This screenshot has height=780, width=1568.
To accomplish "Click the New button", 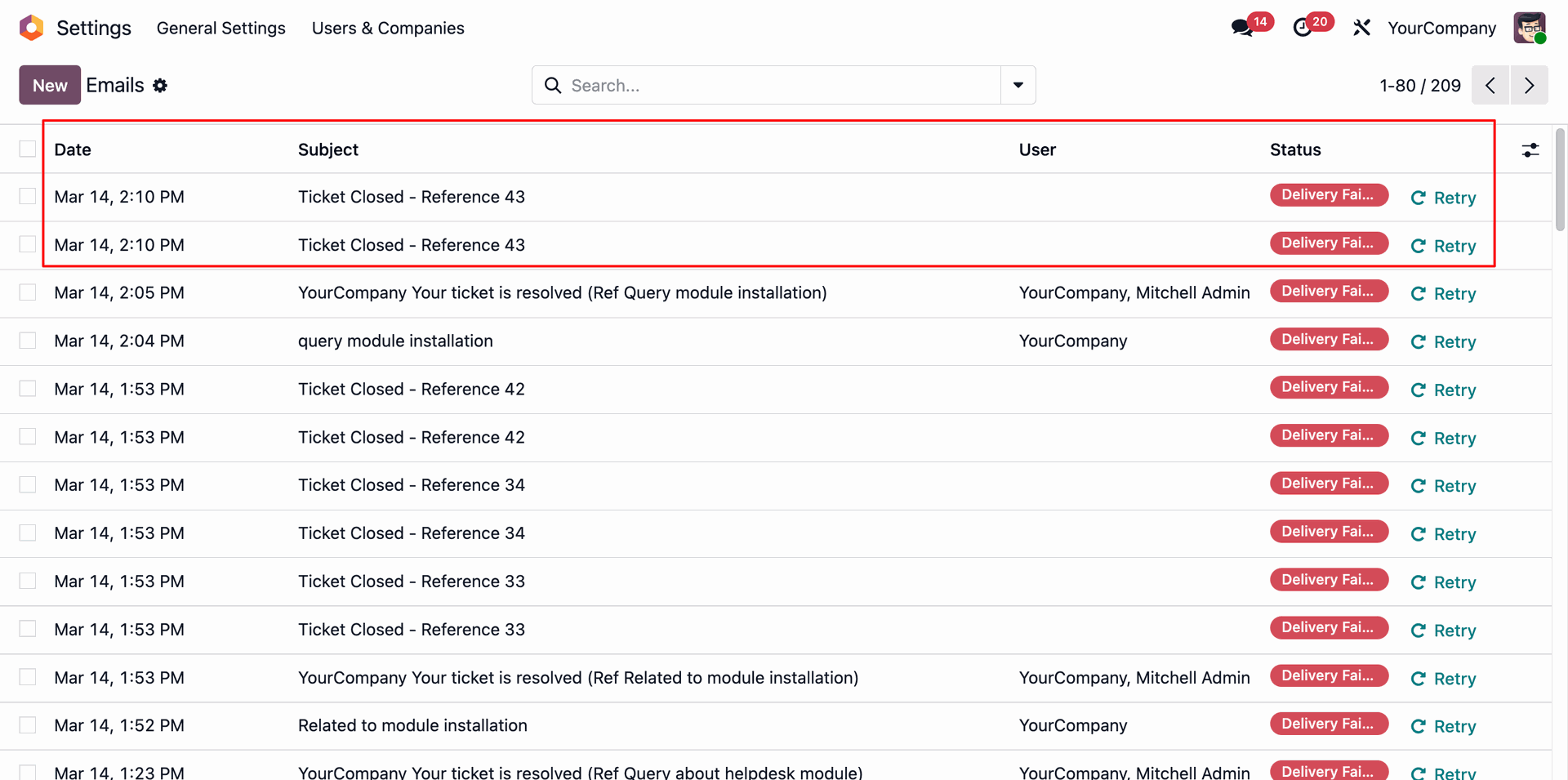I will pyautogui.click(x=50, y=86).
